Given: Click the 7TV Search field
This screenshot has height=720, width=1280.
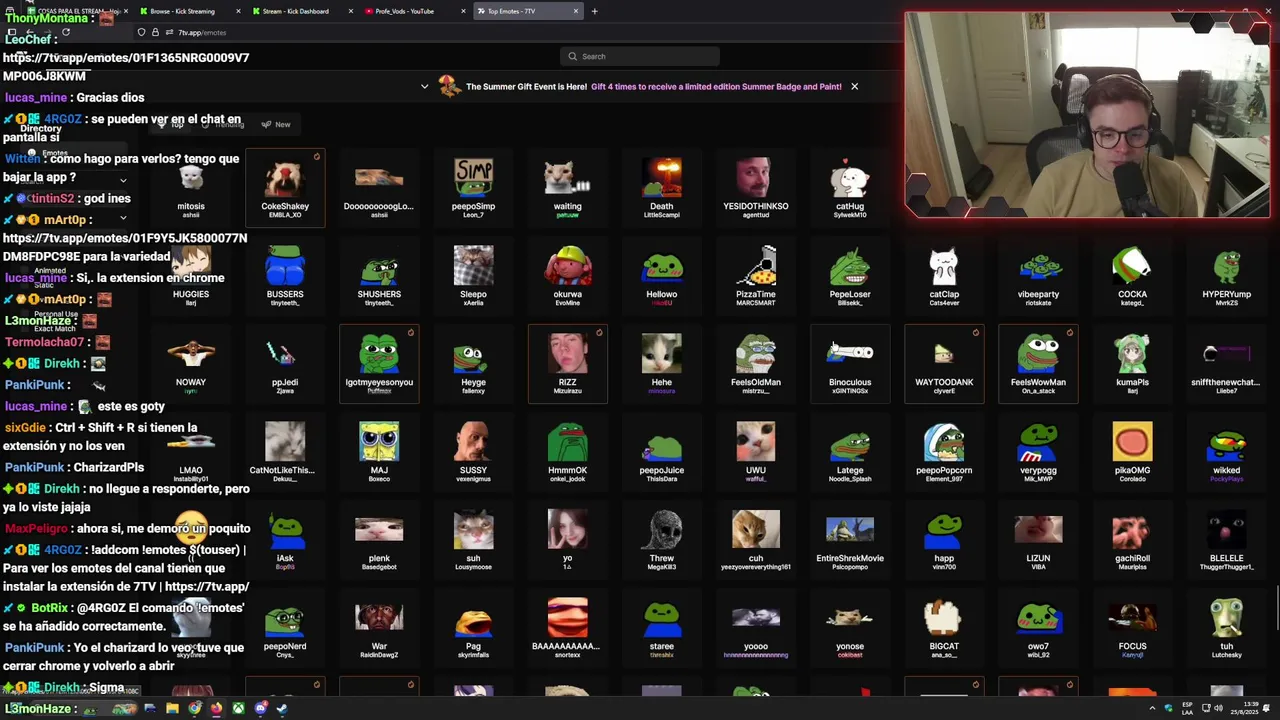Looking at the screenshot, I should pos(640,56).
